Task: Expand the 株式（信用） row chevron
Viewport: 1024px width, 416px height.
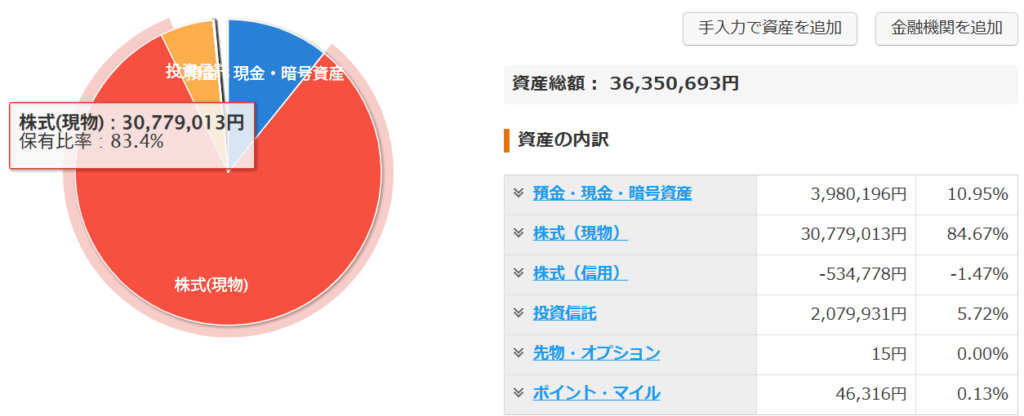Action: (519, 273)
